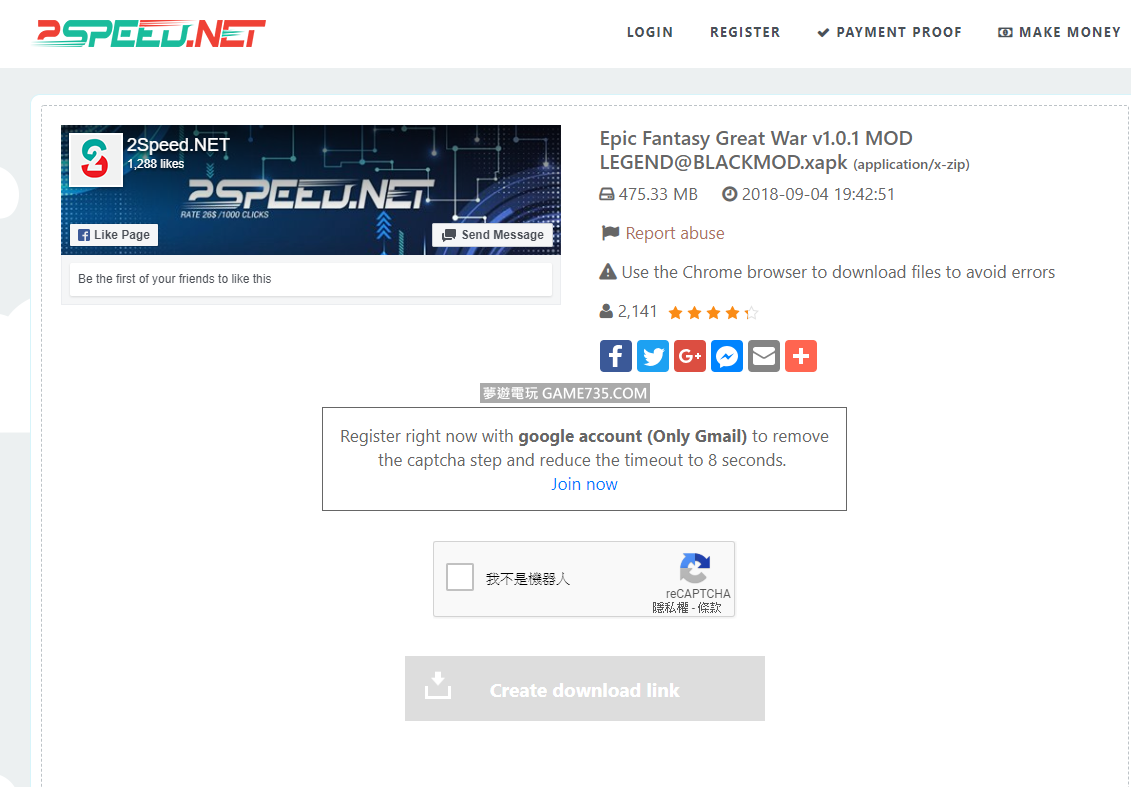Share by email envelope icon
1131x787 pixels.
pos(764,356)
